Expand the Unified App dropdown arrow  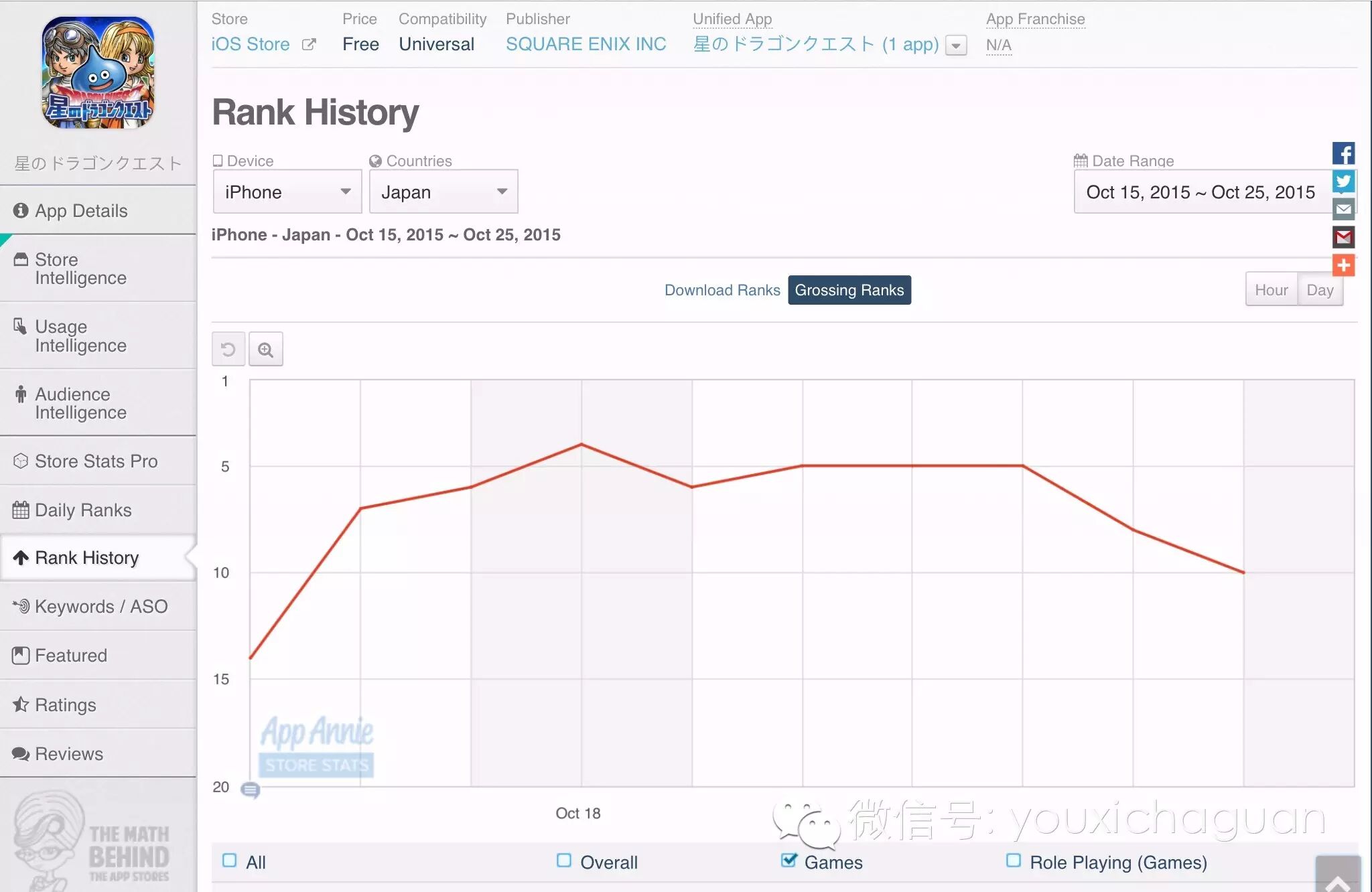click(956, 46)
